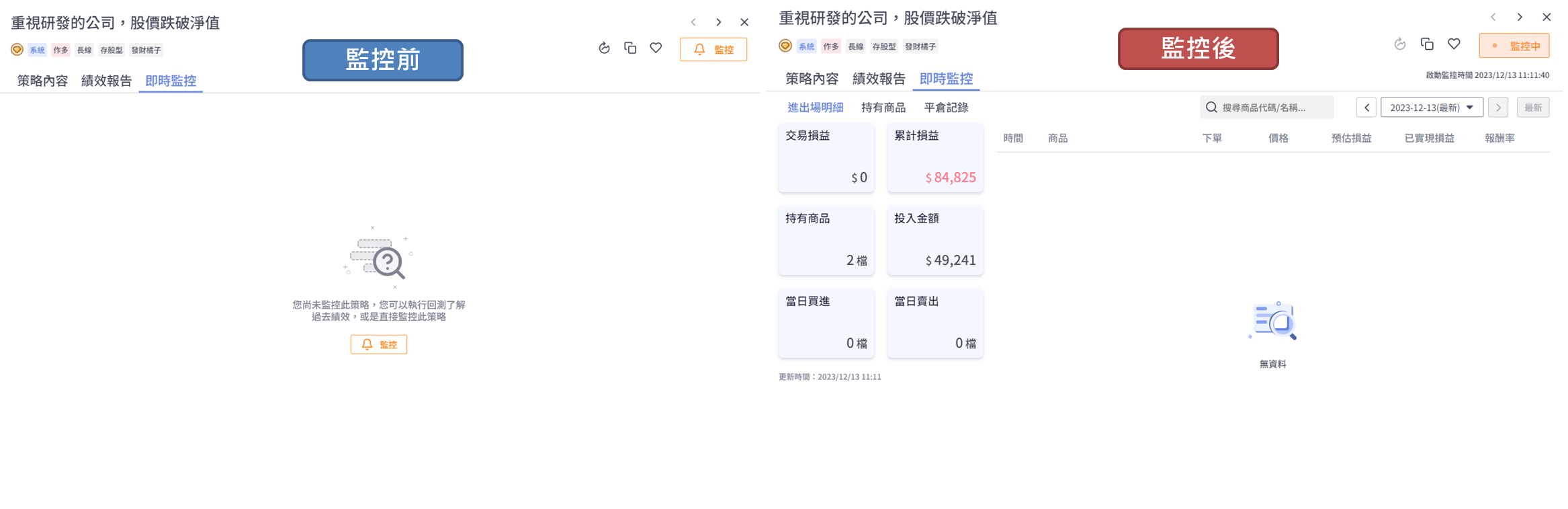Go to next strategy arrow in 監控前 panel
Viewport: 1568px width, 509px height.
(x=719, y=22)
